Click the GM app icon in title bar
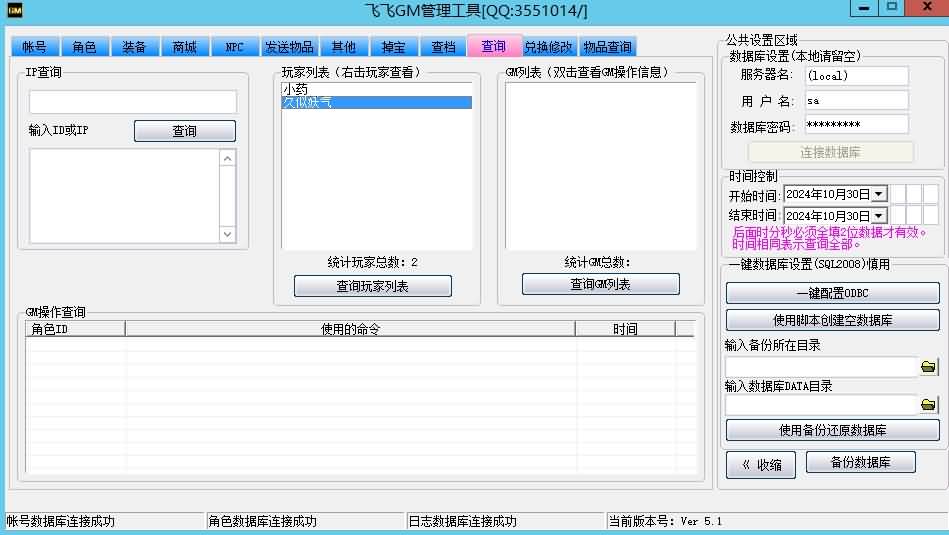Viewport: 949px width, 535px height. pyautogui.click(x=15, y=10)
